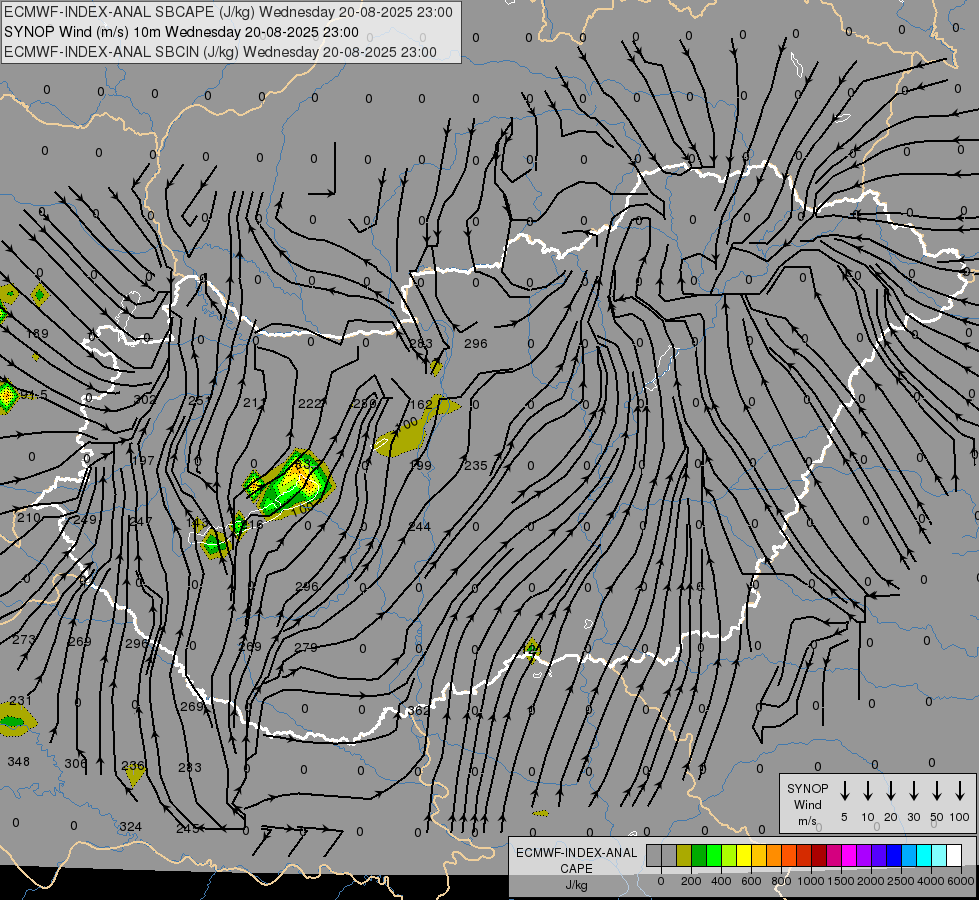
Task: Pick the magenta swatch after 1500 label
Action: click(x=849, y=856)
